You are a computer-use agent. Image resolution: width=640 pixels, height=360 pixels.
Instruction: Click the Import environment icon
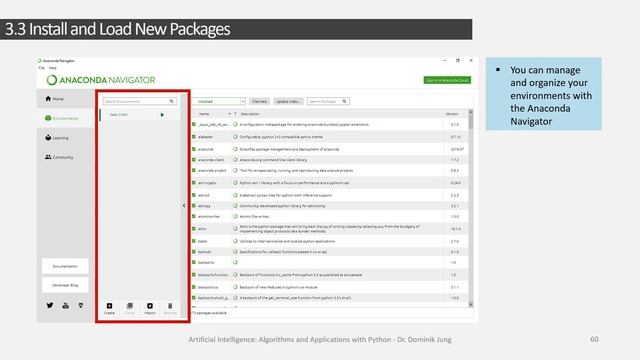[150, 306]
